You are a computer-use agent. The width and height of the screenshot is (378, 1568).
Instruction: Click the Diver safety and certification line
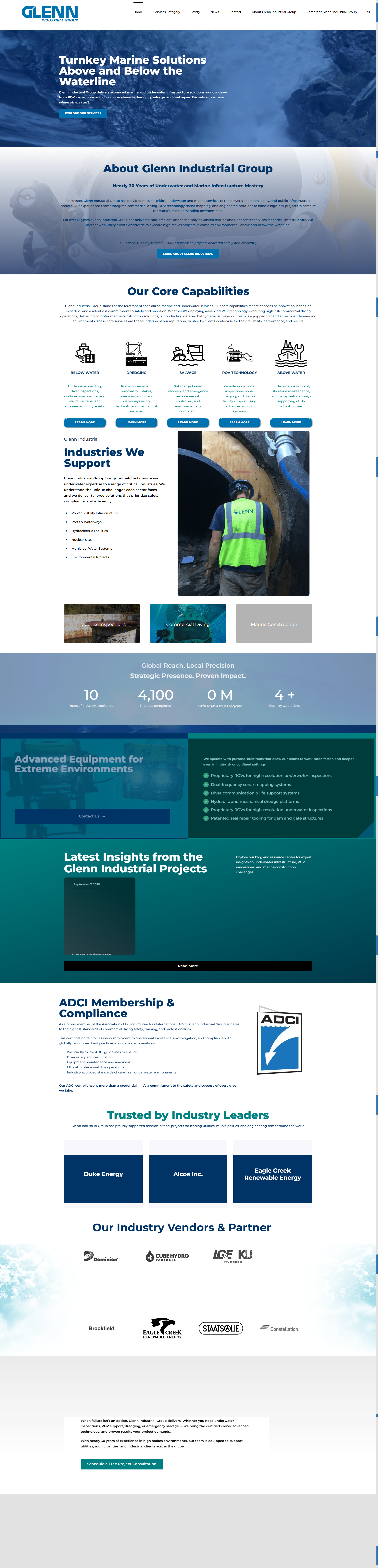90,1057
